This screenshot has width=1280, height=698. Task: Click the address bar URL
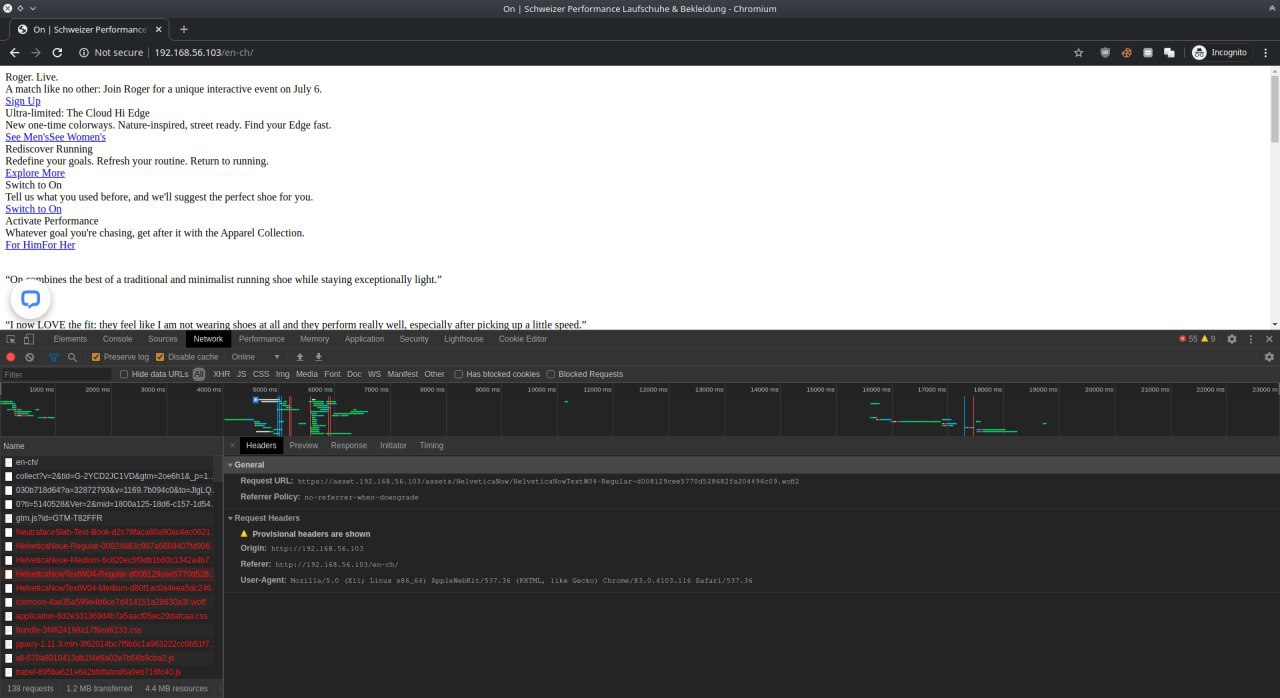pyautogui.click(x=204, y=53)
